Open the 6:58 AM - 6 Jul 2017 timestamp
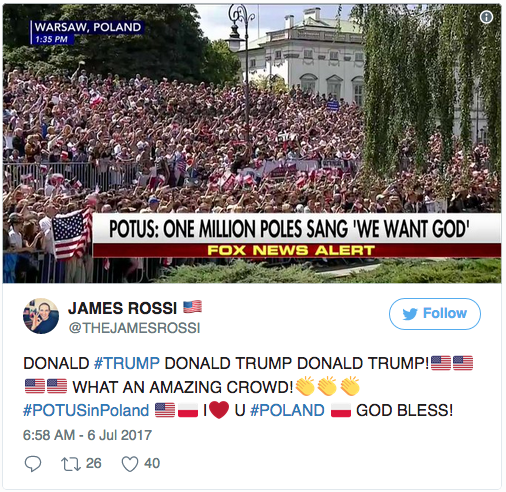The height and width of the screenshot is (492, 506). [87, 435]
